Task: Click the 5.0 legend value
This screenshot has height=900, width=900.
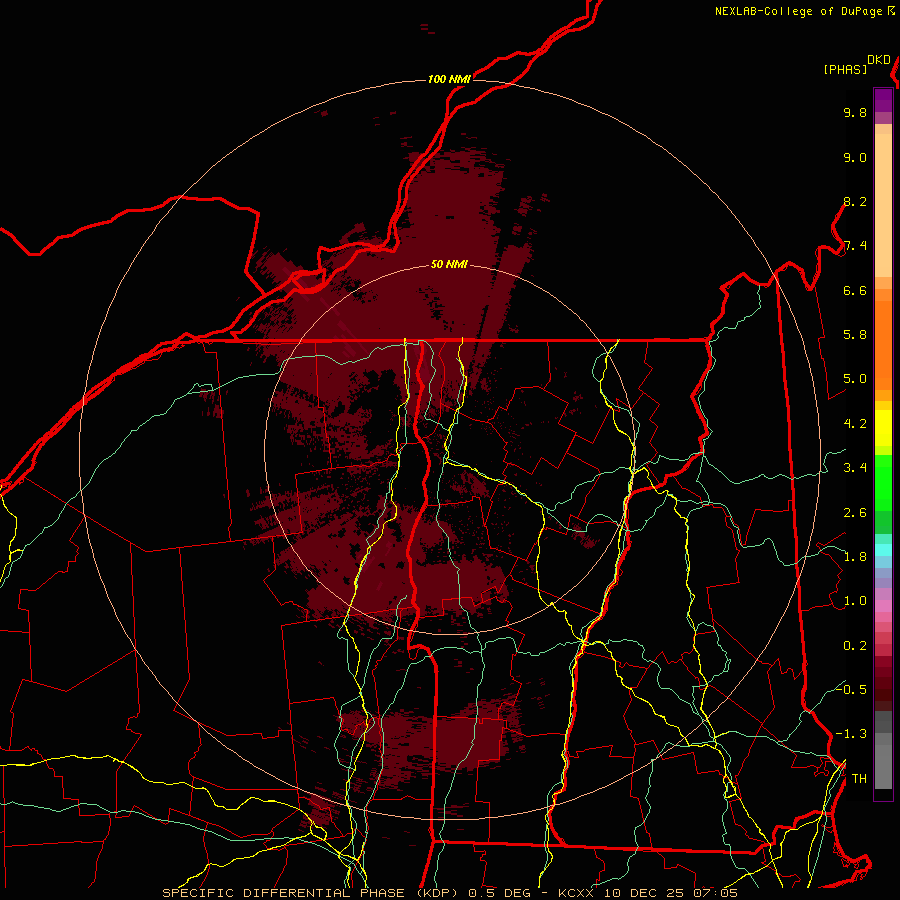Action: [x=855, y=379]
